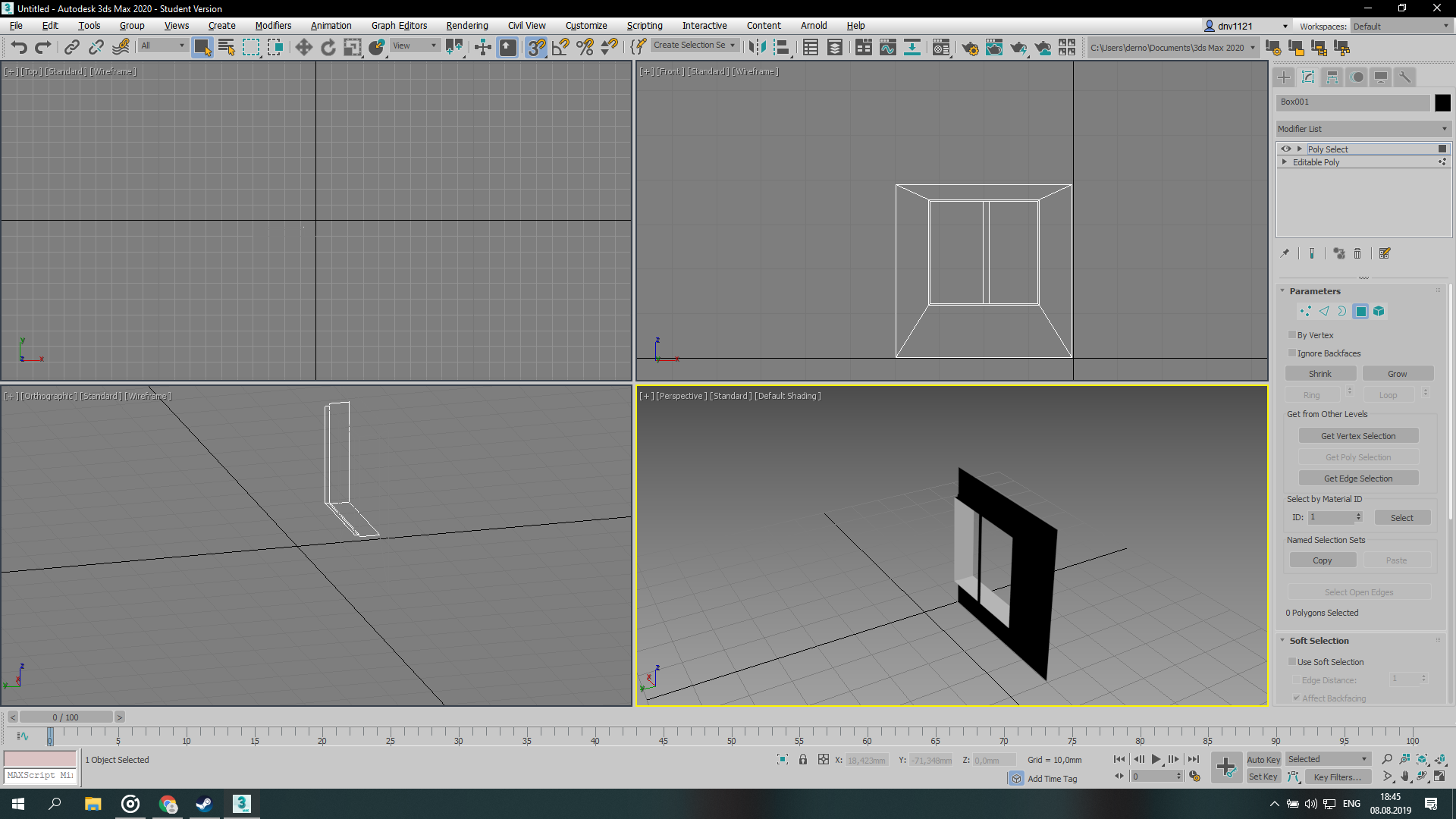Select the Edge sub-object level icon

coord(1324,311)
